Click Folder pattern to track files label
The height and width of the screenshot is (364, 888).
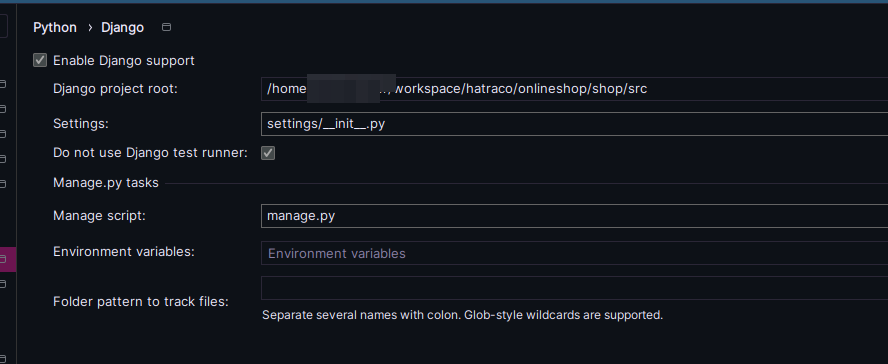(x=140, y=302)
